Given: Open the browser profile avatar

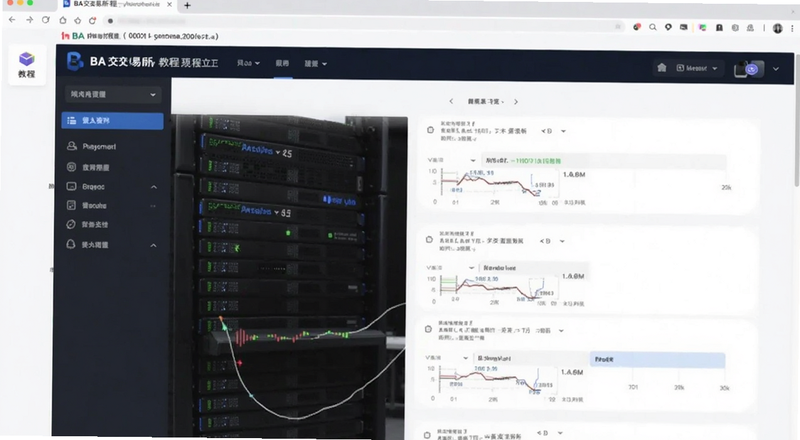Looking at the screenshot, I should coord(778,28).
